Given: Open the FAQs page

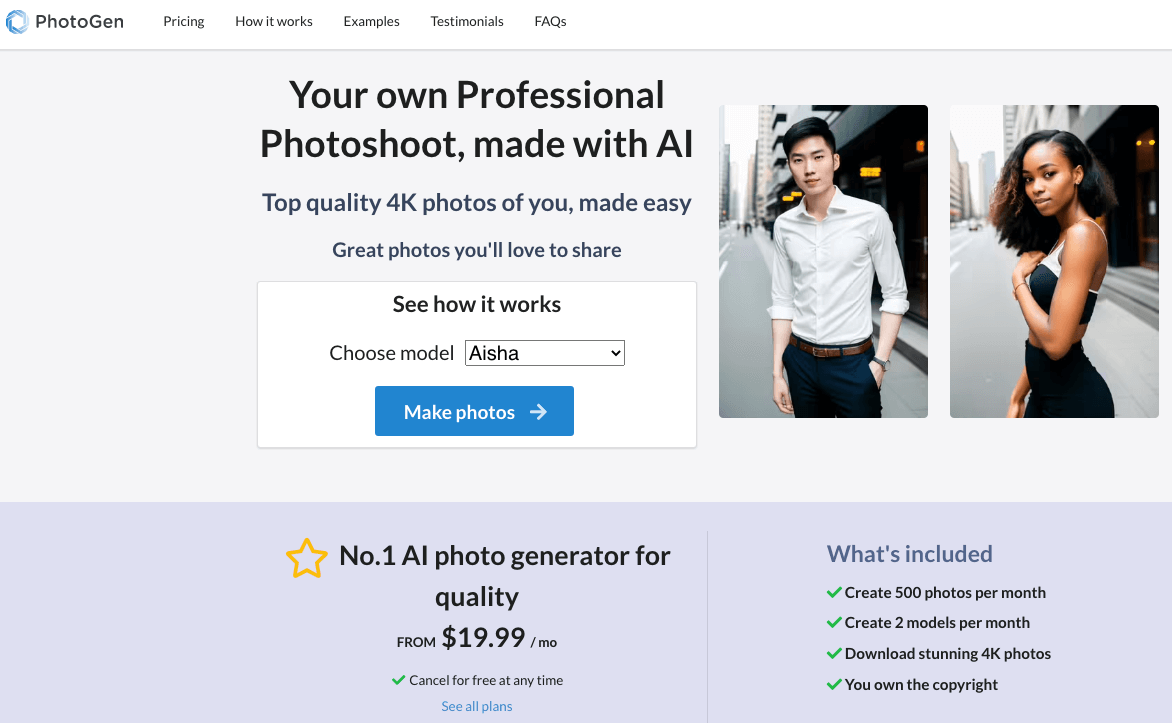Looking at the screenshot, I should coord(550,21).
